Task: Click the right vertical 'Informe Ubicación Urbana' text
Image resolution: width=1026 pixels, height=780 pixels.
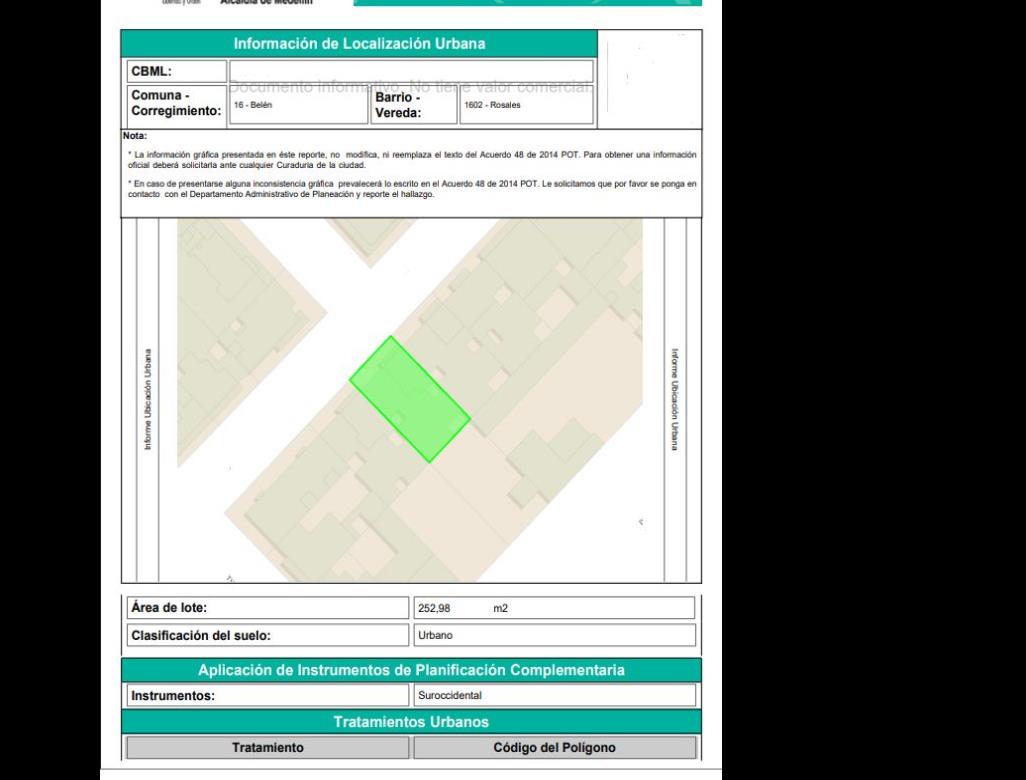Action: [675, 399]
